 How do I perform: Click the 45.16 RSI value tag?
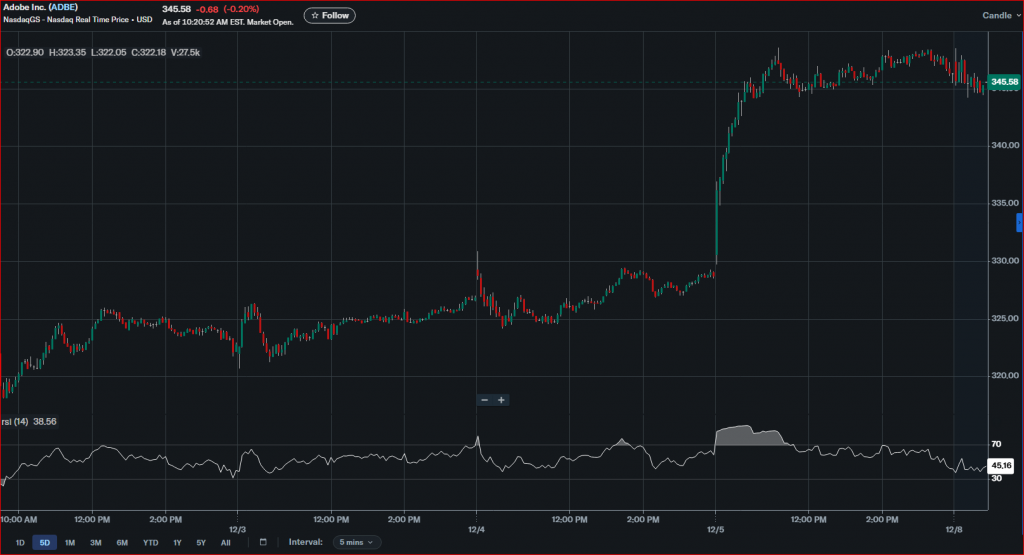point(1001,465)
